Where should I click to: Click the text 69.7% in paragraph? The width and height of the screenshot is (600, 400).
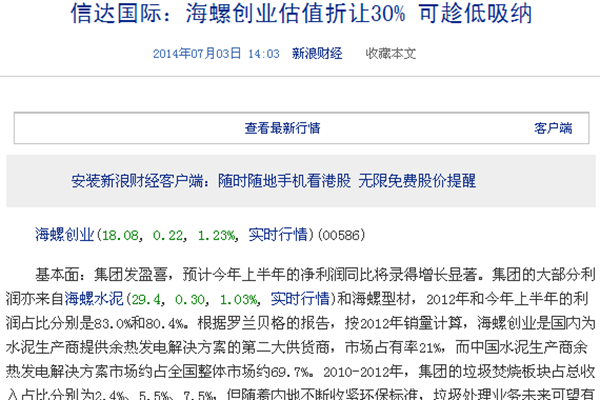coord(290,372)
